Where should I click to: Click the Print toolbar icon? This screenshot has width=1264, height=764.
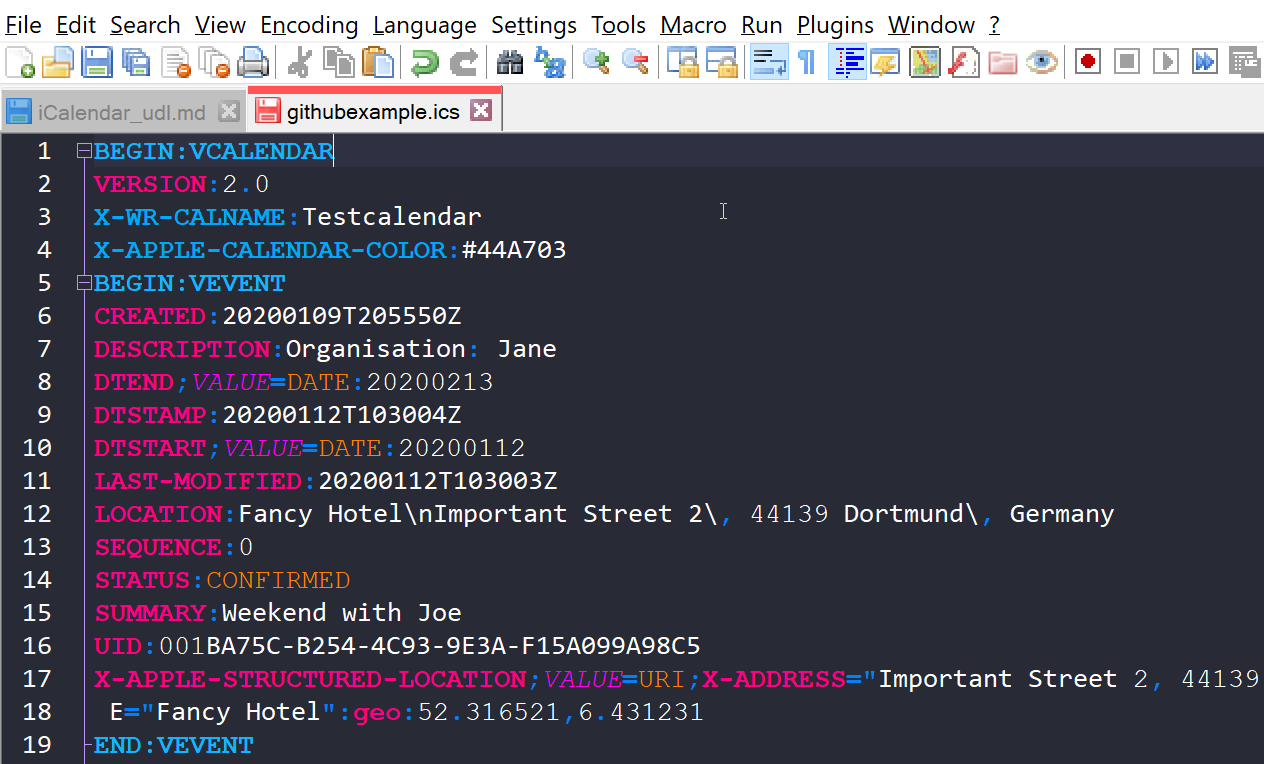252,63
